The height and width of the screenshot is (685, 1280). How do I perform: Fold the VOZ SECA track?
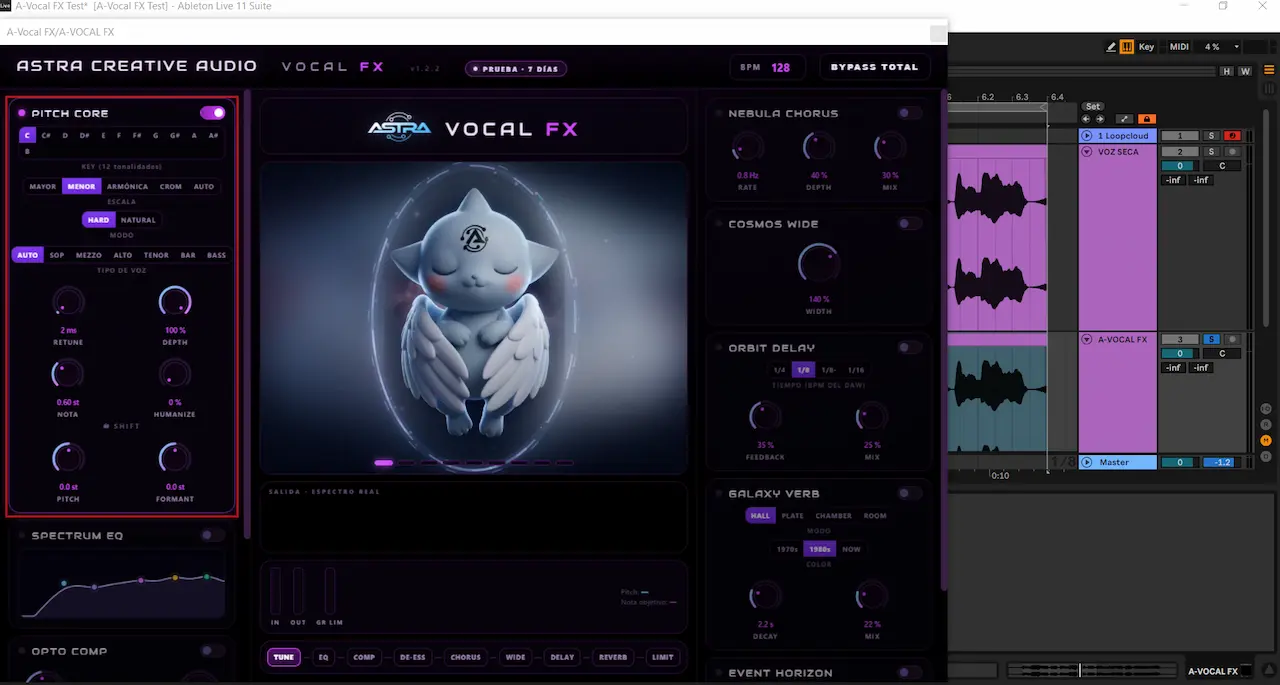[x=1087, y=152]
